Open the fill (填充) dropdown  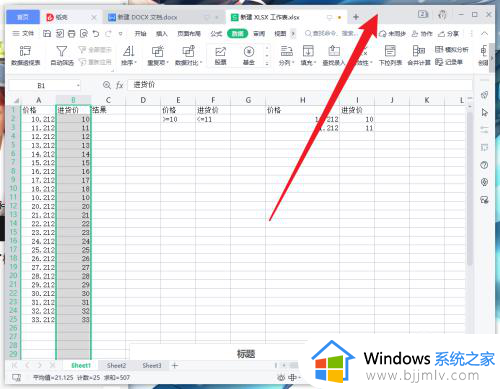[308, 55]
